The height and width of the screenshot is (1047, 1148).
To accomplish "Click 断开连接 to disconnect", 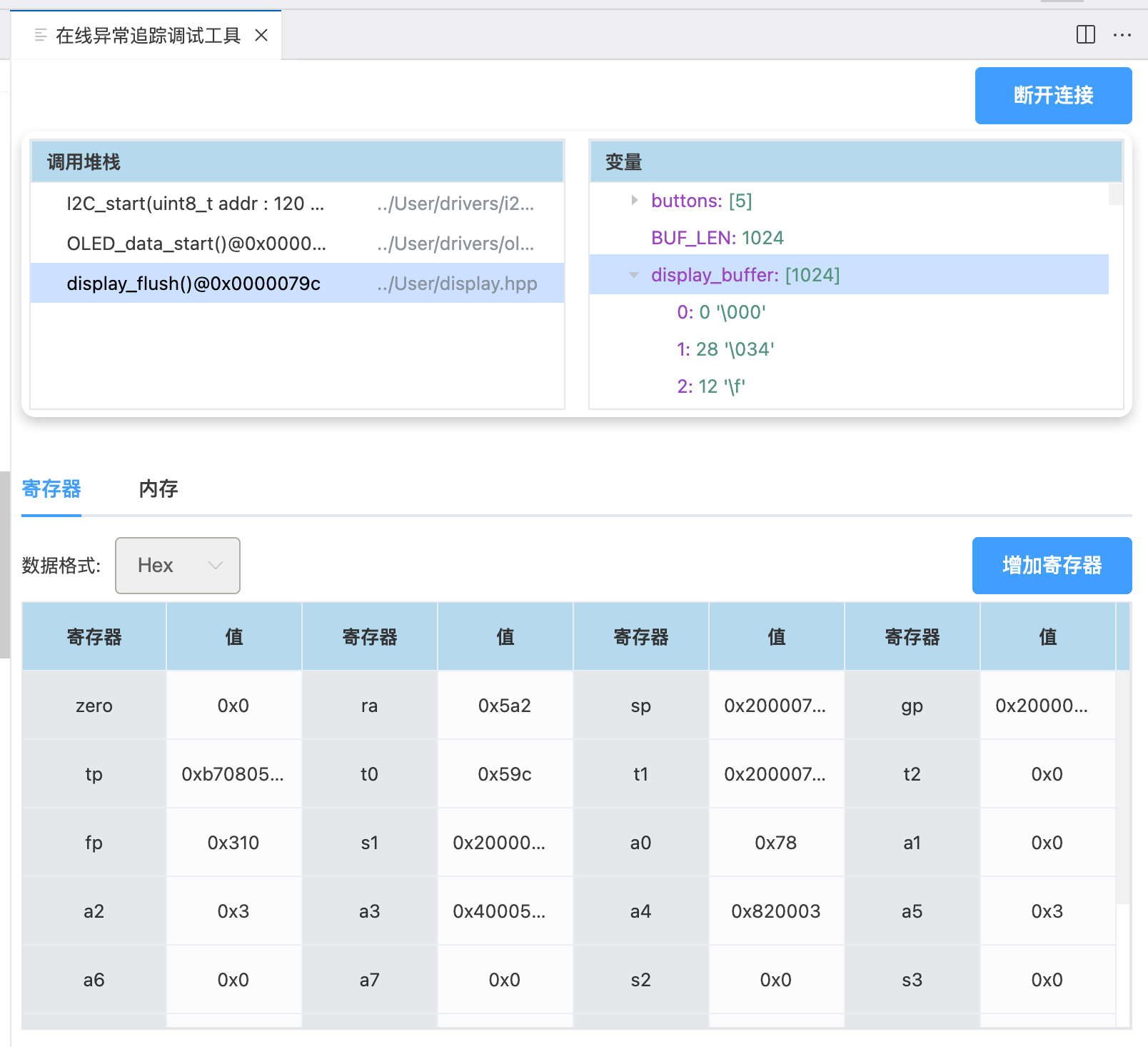I will (1052, 96).
